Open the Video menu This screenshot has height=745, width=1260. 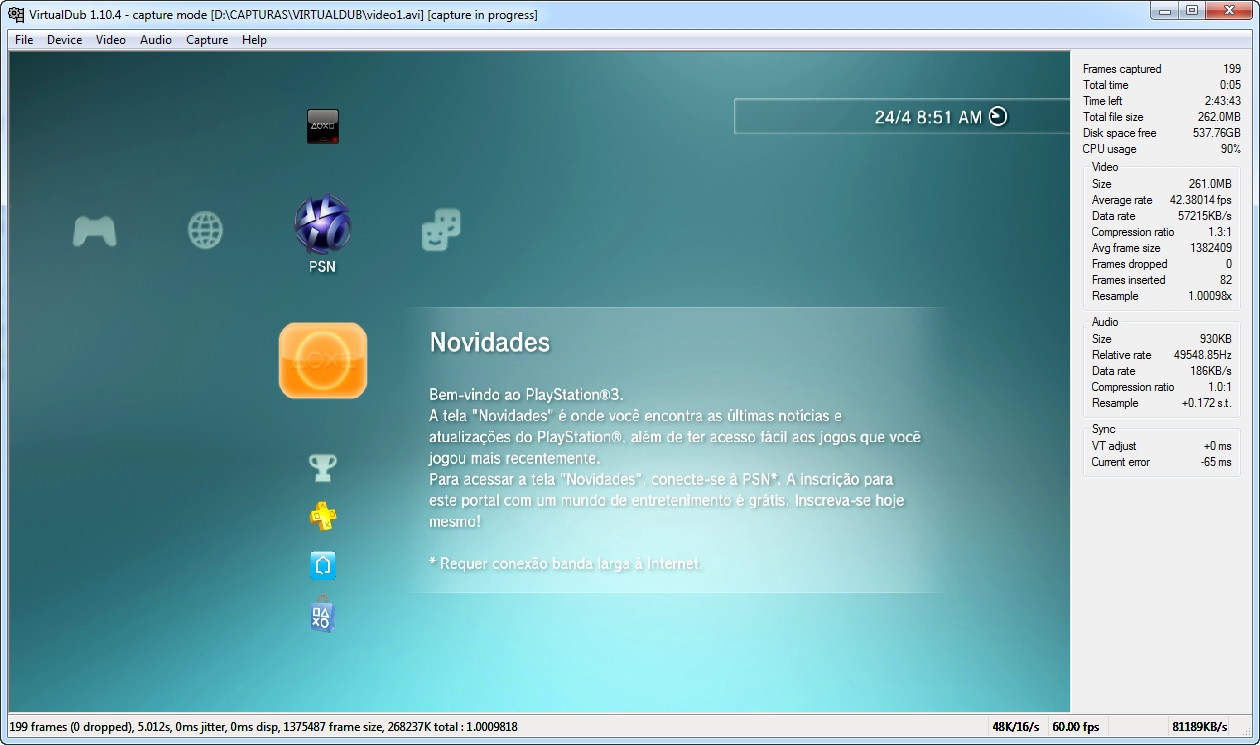(x=111, y=40)
